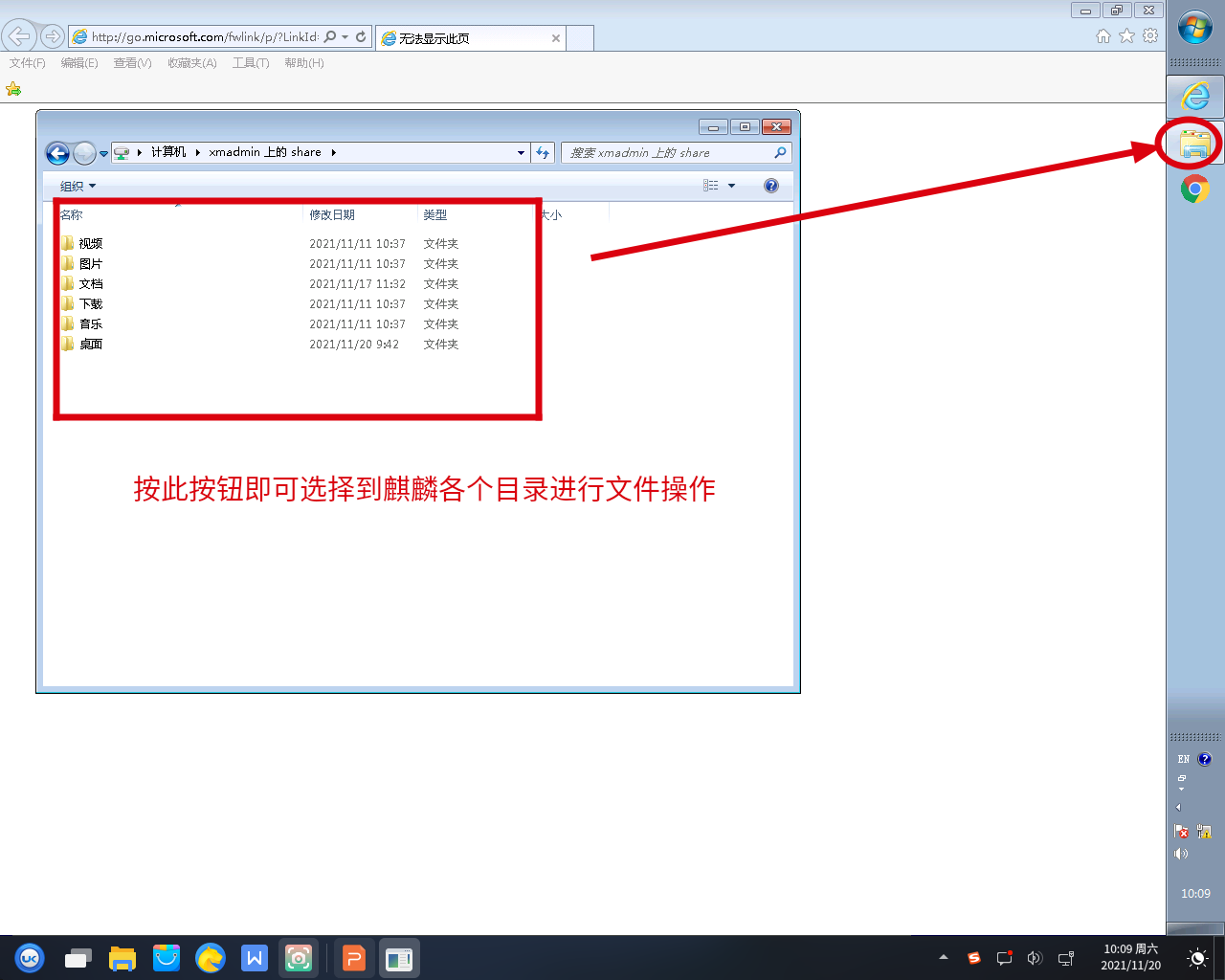Click the Explorer window forward button
Image resolution: width=1225 pixels, height=980 pixels.
point(84,153)
